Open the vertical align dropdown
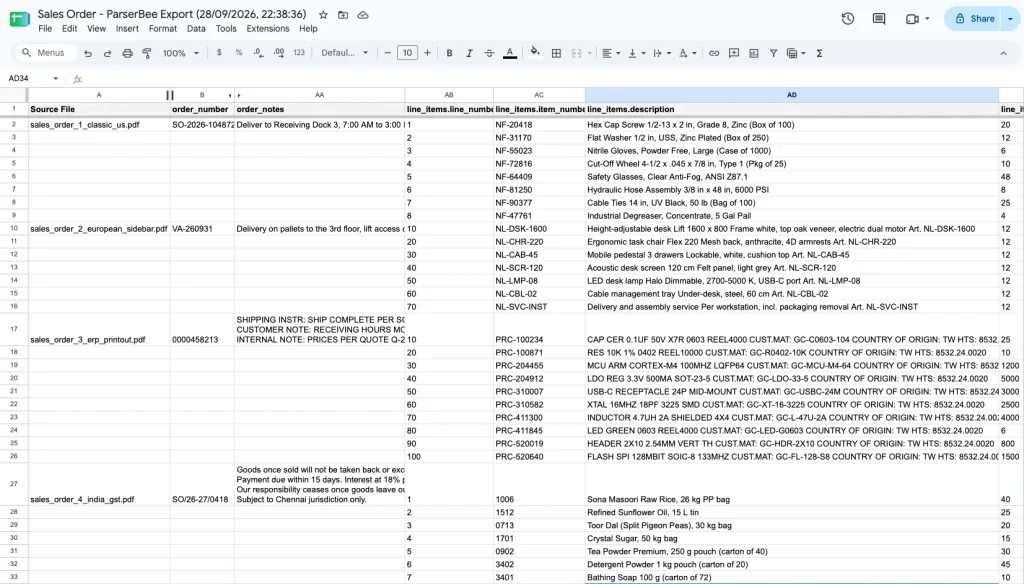This screenshot has height=584, width=1024. pos(636,53)
